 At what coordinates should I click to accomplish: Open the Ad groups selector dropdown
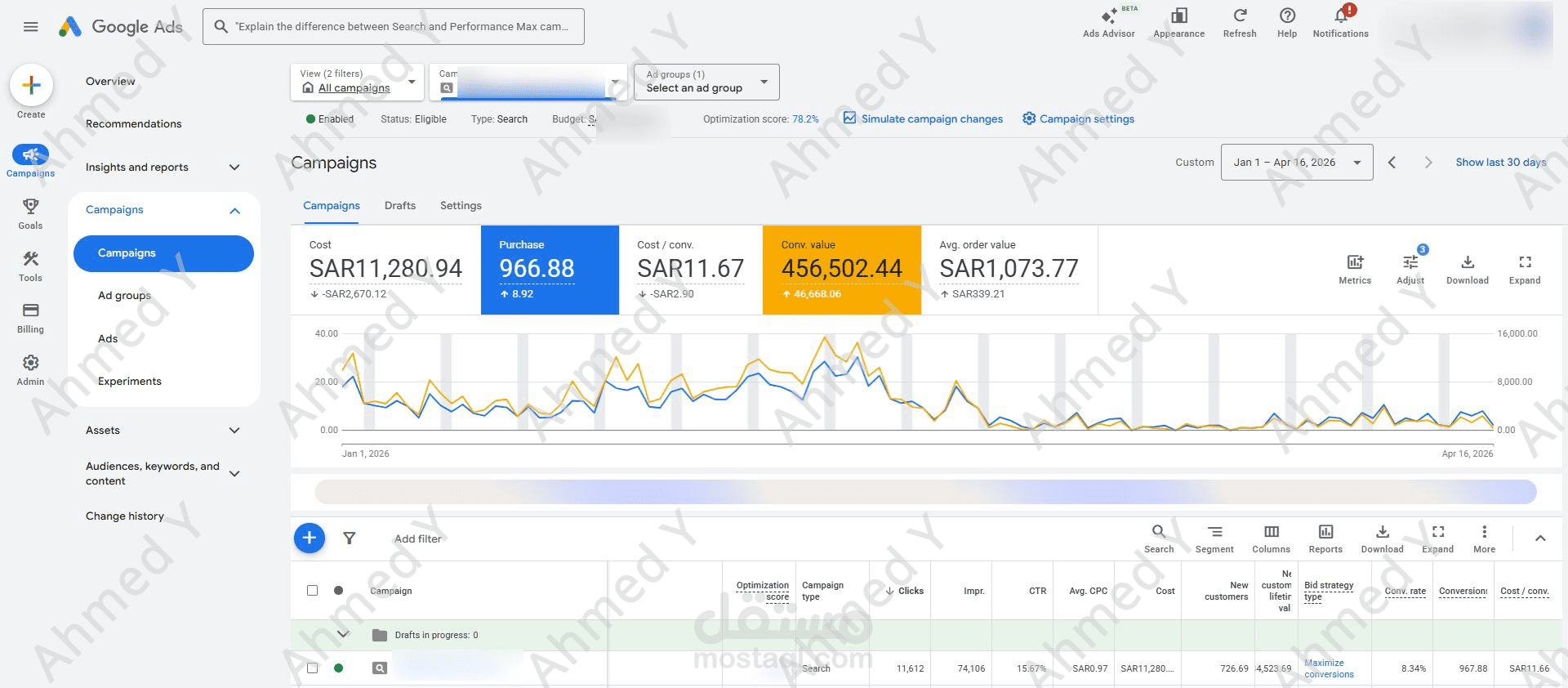706,82
